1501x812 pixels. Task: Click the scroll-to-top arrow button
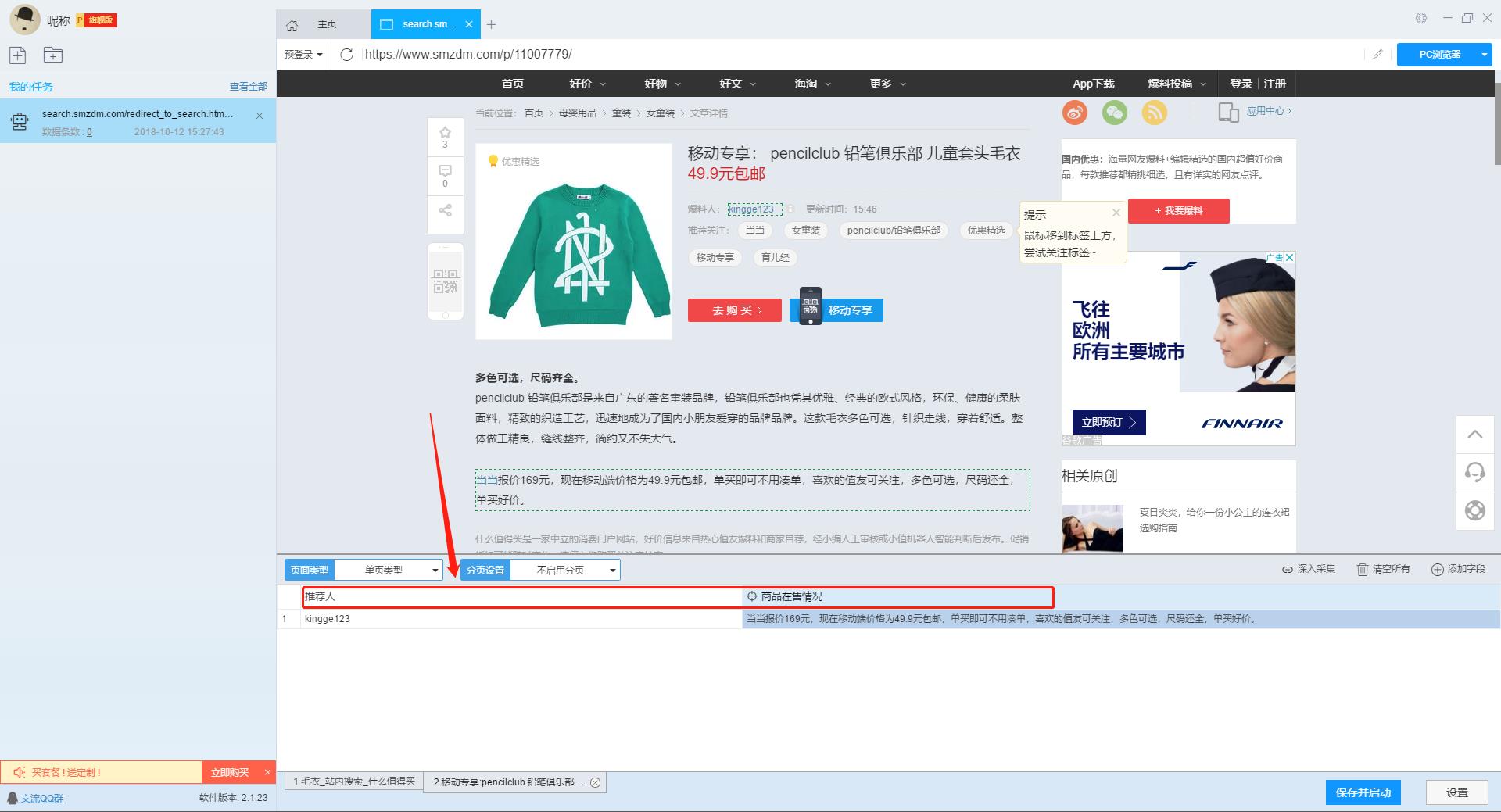tap(1474, 434)
